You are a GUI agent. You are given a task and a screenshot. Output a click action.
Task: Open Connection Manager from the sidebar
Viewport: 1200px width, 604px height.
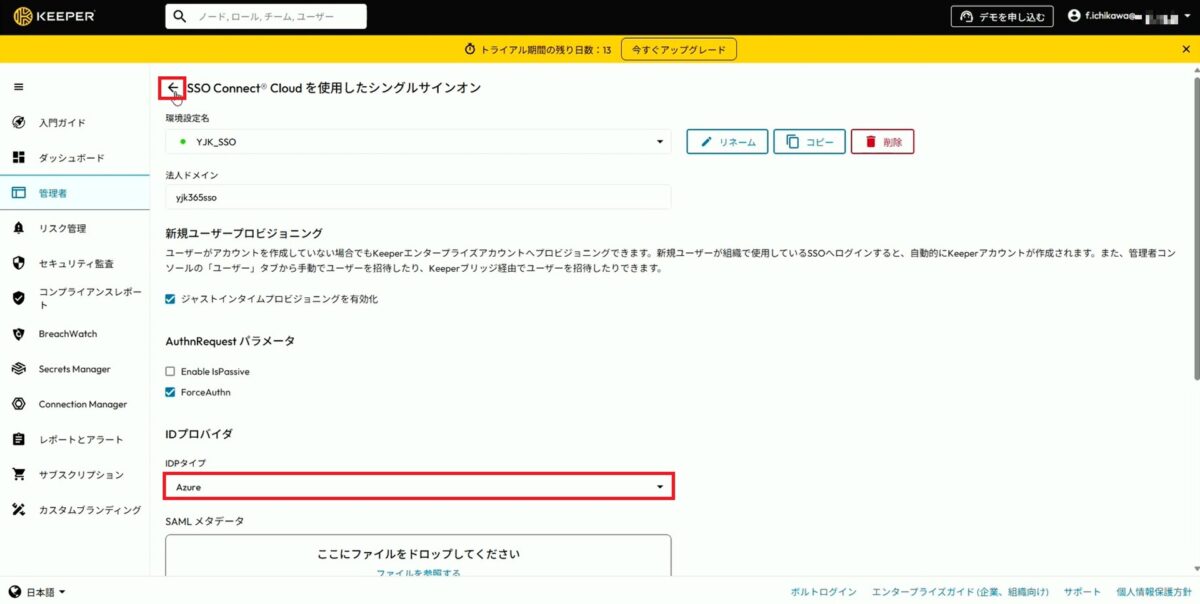coord(17,404)
